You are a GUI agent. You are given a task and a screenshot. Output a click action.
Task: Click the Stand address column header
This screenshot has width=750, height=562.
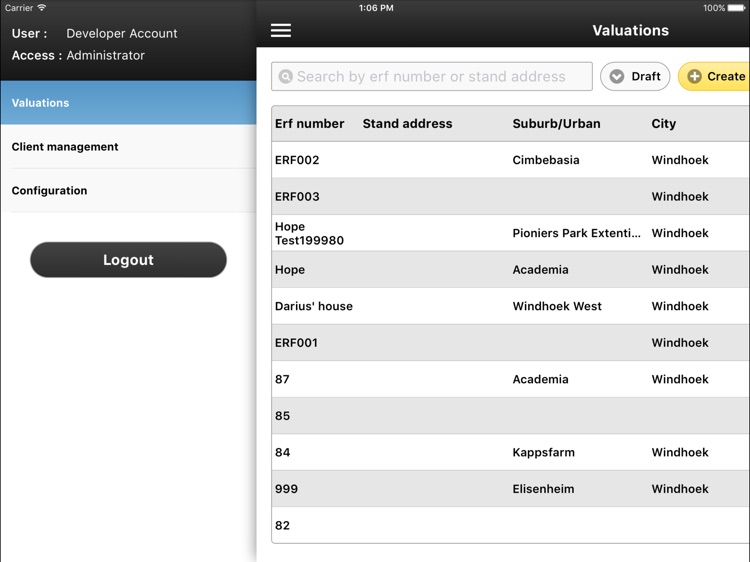pyautogui.click(x=407, y=124)
